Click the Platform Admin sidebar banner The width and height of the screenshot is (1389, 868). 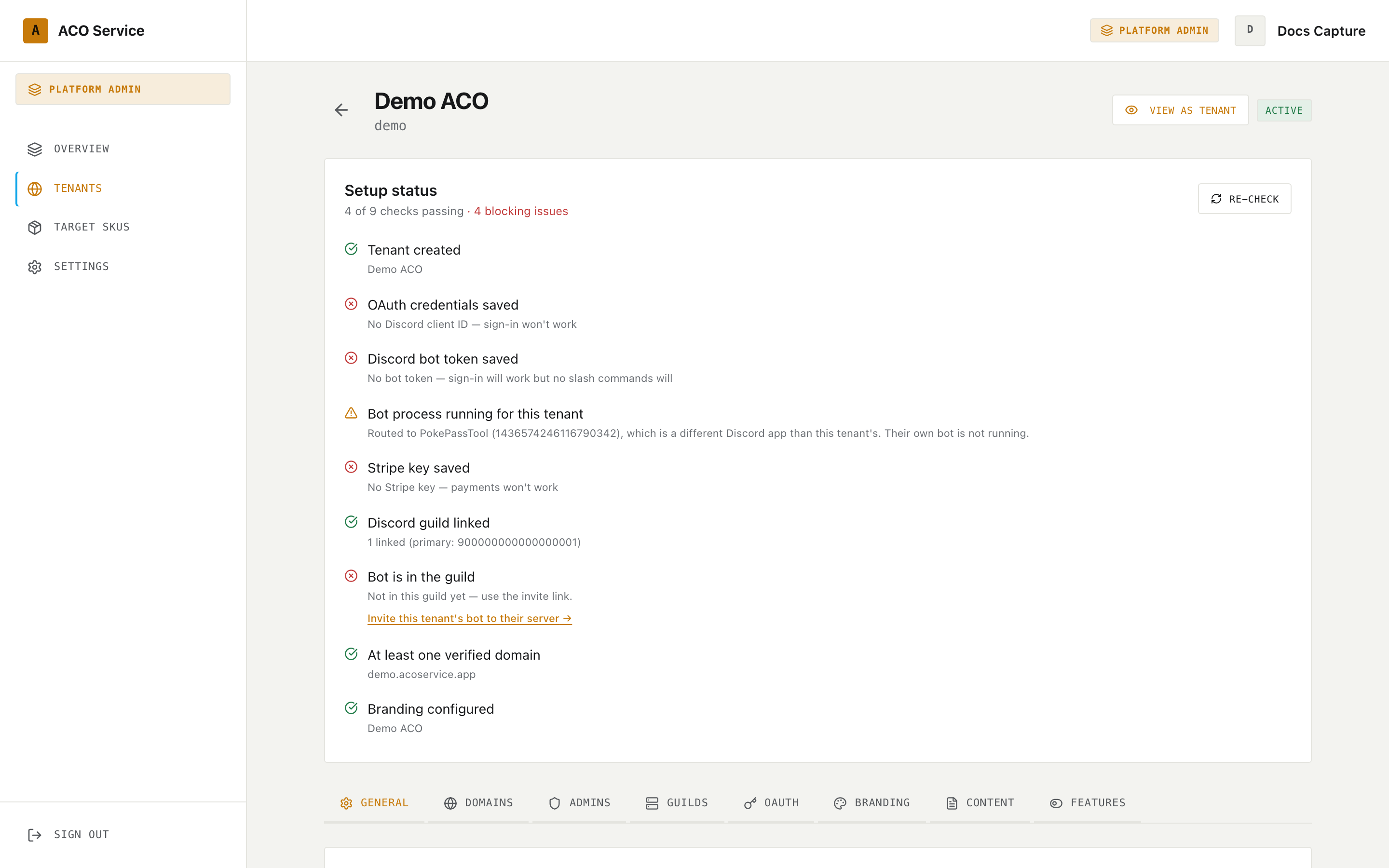coord(123,89)
